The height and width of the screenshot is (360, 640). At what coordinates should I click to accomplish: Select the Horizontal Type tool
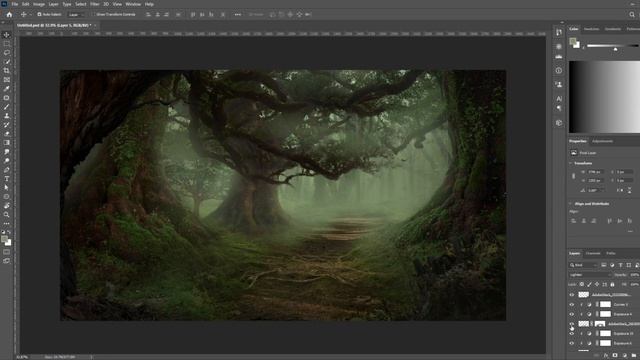[x=7, y=179]
